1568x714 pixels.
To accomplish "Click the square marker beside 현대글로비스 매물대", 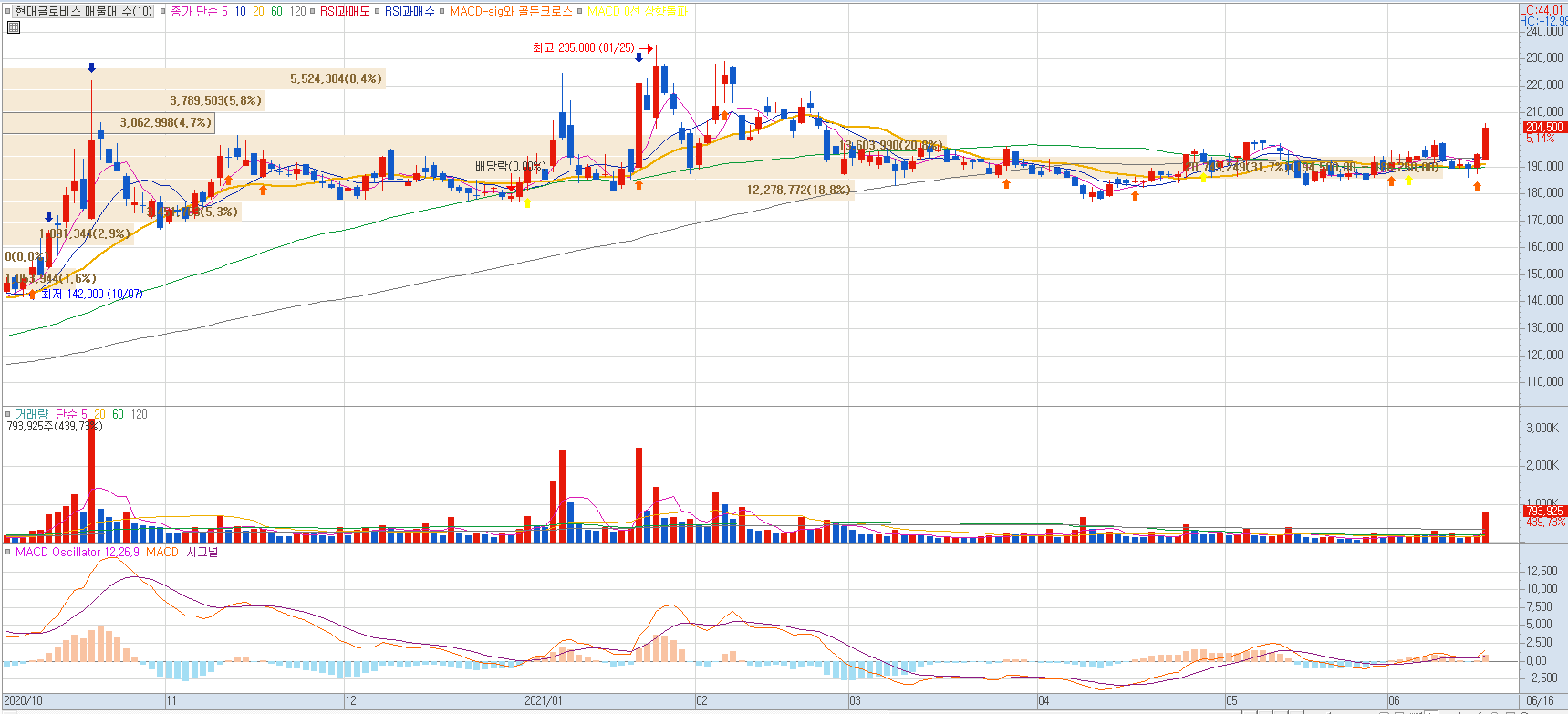I will pos(8,12).
